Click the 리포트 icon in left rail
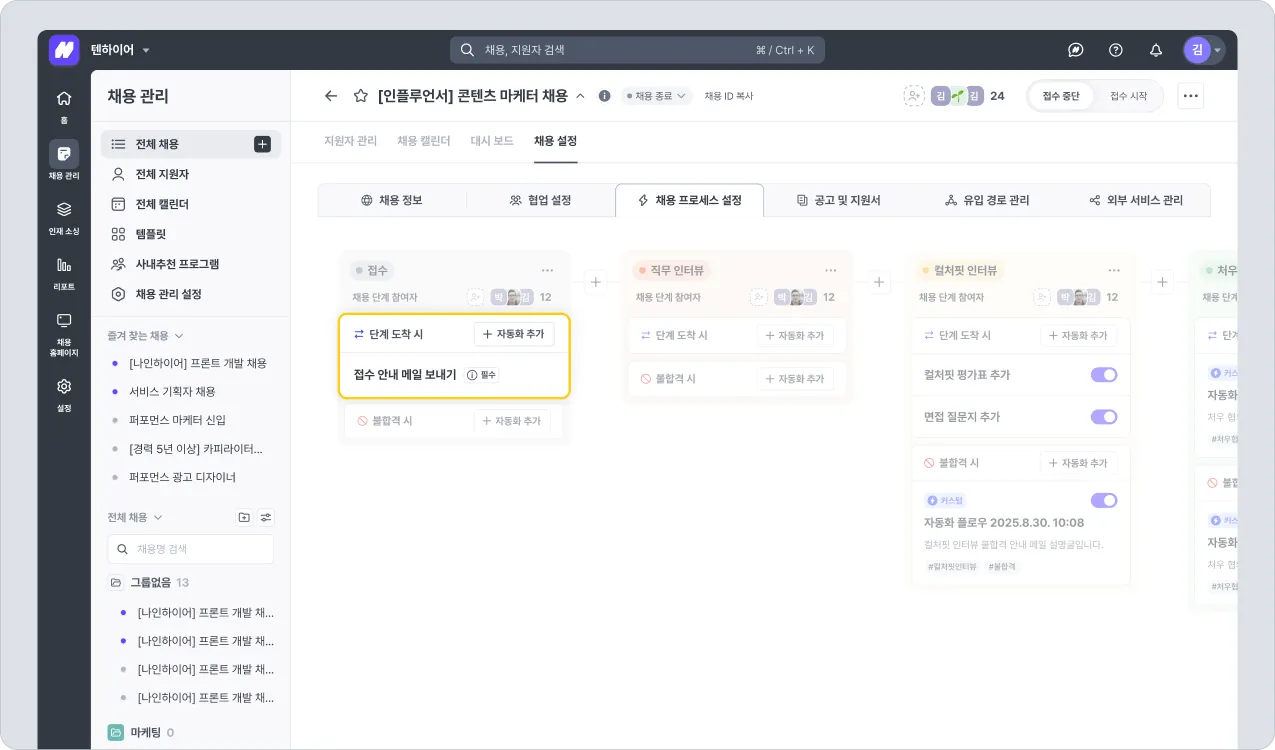Viewport: 1275px width, 750px height. tap(64, 270)
